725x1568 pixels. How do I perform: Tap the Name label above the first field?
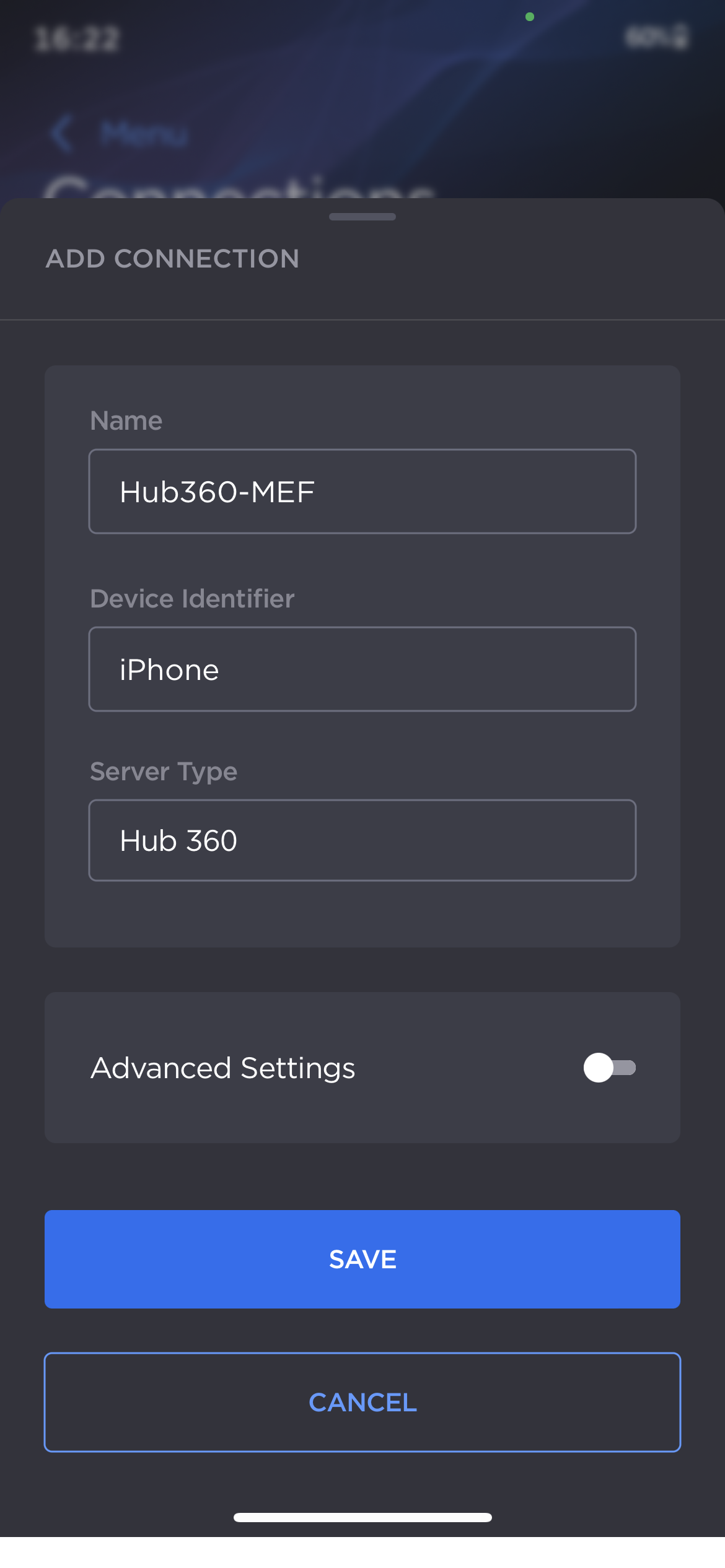click(x=125, y=420)
